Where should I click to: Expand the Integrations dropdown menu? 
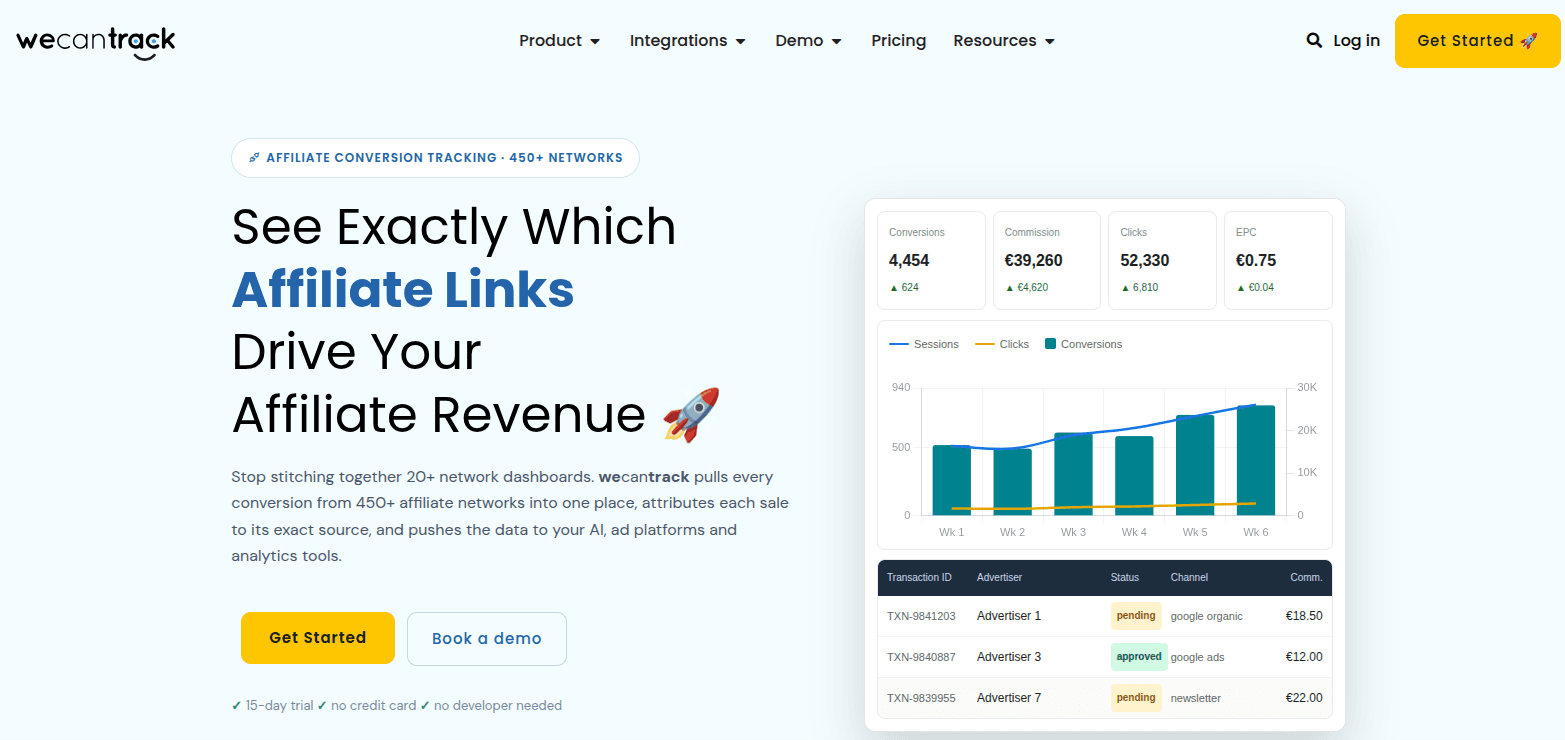point(688,41)
